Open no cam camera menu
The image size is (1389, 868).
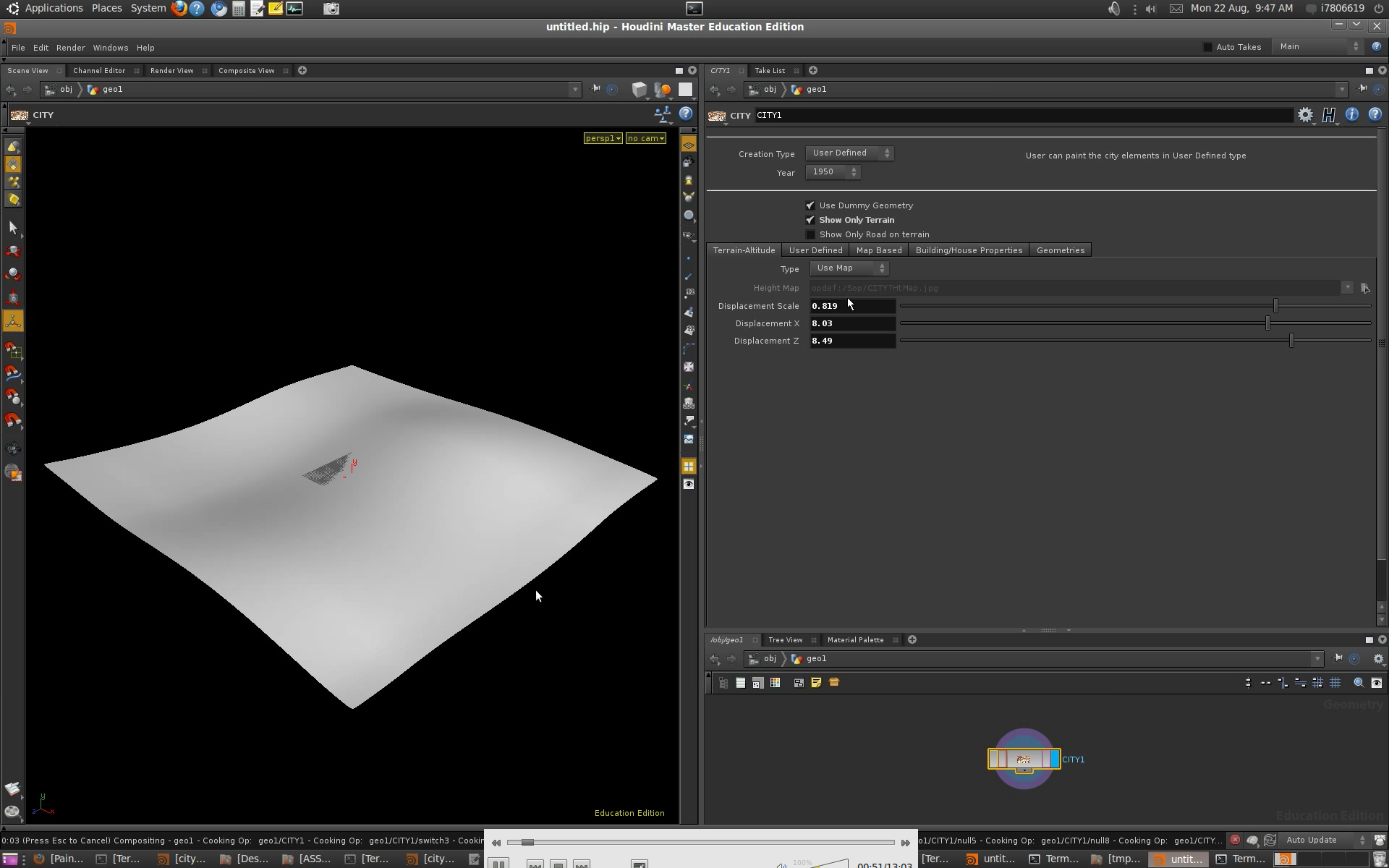(x=645, y=138)
